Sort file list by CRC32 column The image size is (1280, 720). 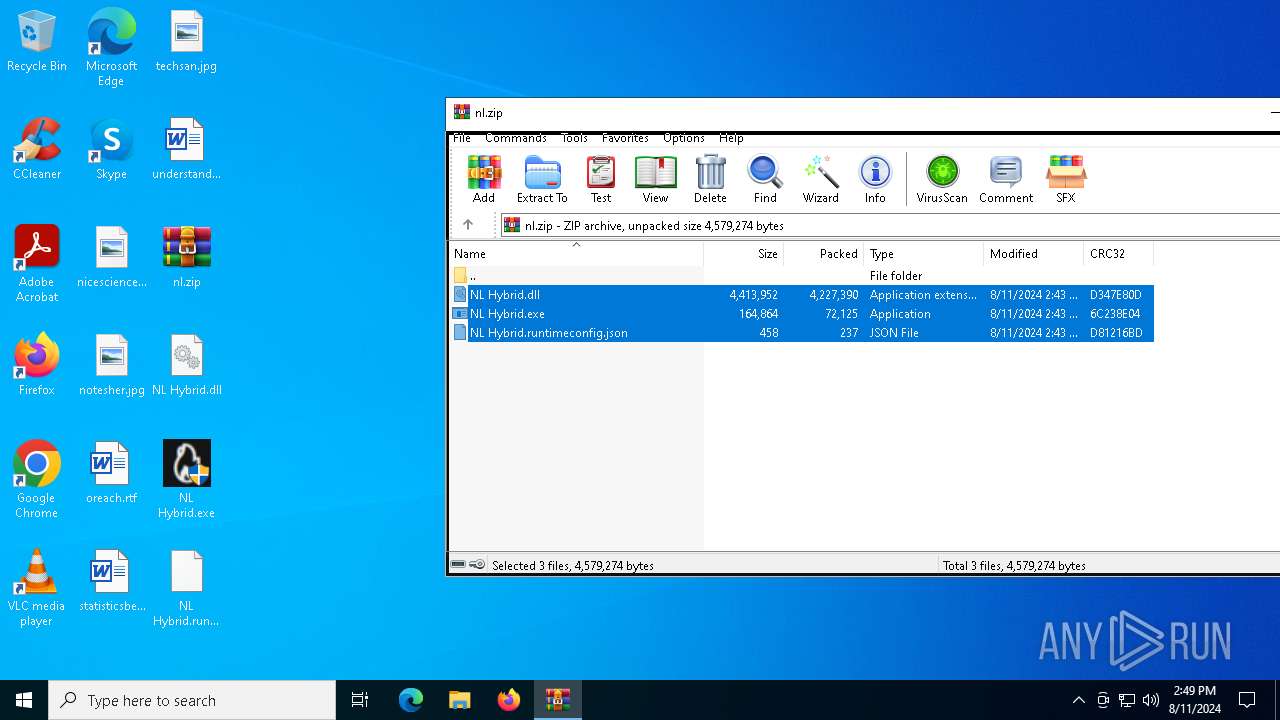(1119, 254)
